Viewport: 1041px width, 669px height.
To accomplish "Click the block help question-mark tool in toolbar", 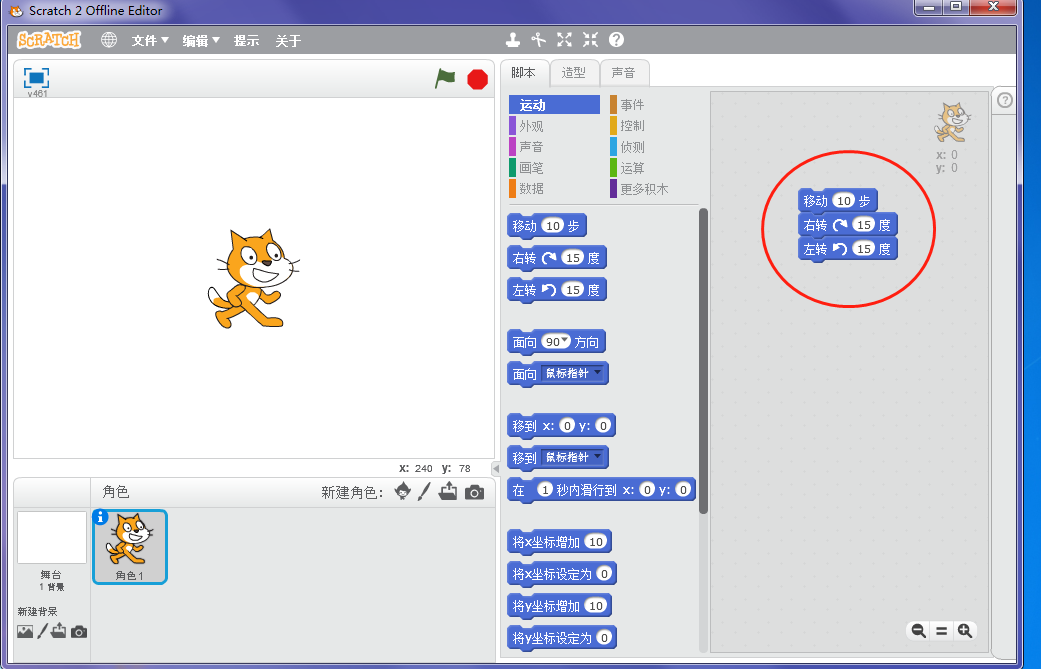I will (616, 40).
